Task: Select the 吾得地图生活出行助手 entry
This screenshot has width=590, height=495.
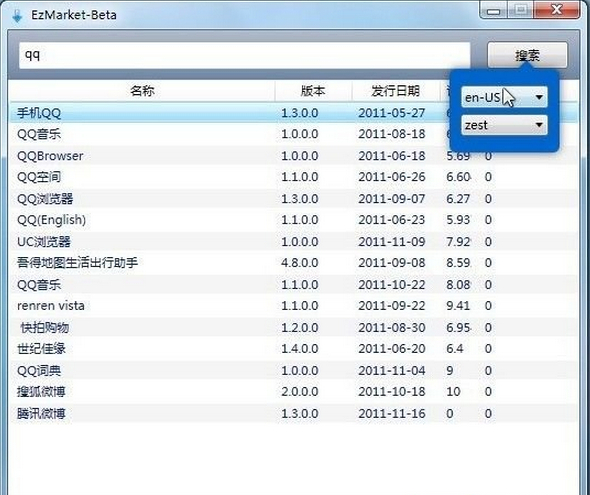Action: pyautogui.click(x=293, y=263)
